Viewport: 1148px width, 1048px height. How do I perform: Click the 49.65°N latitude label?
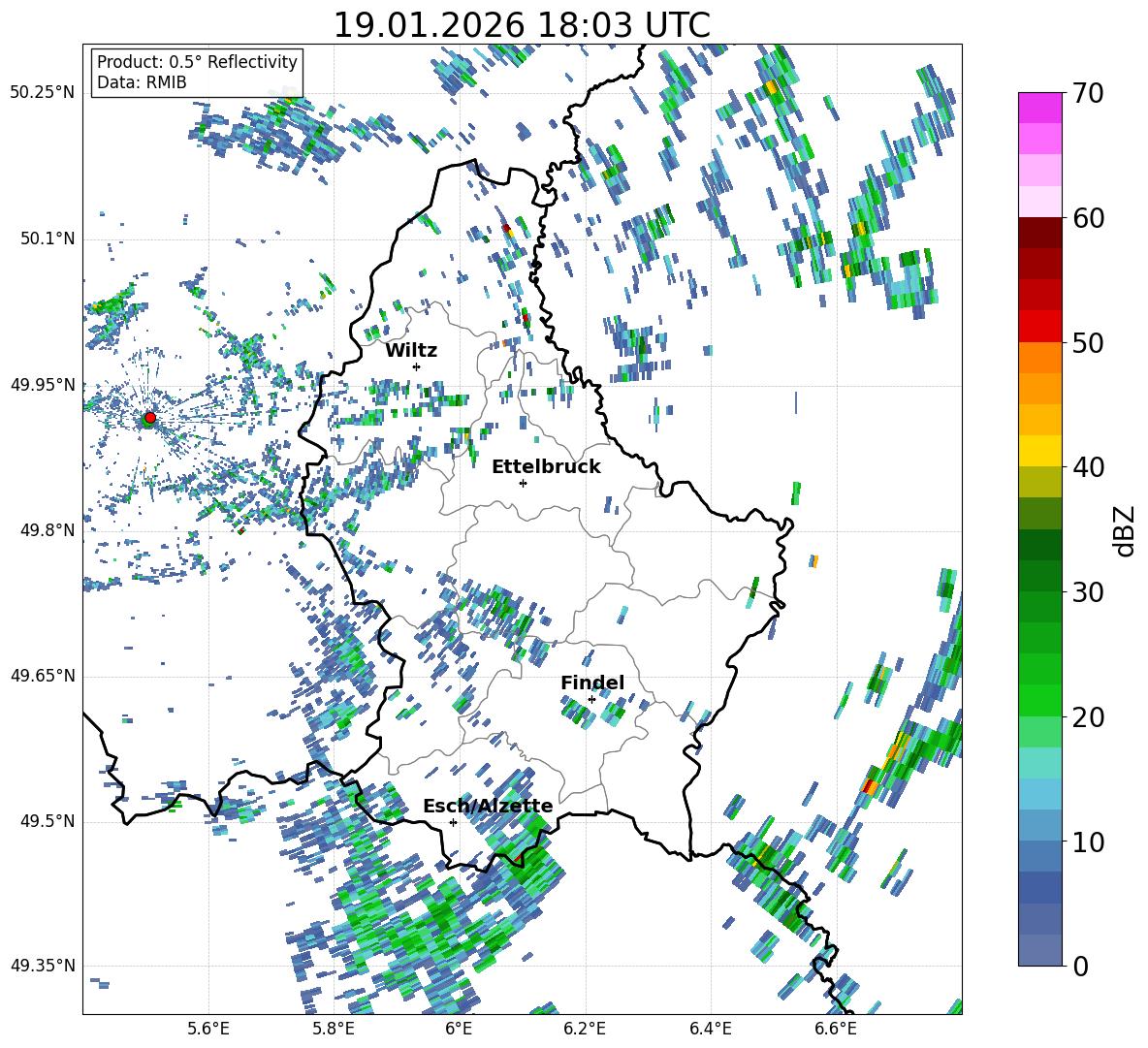coord(43,676)
